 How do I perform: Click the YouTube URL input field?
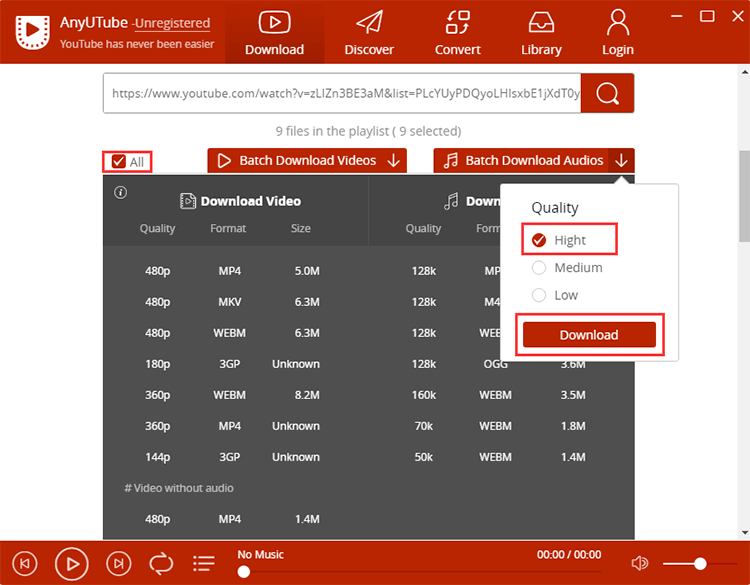click(x=342, y=93)
